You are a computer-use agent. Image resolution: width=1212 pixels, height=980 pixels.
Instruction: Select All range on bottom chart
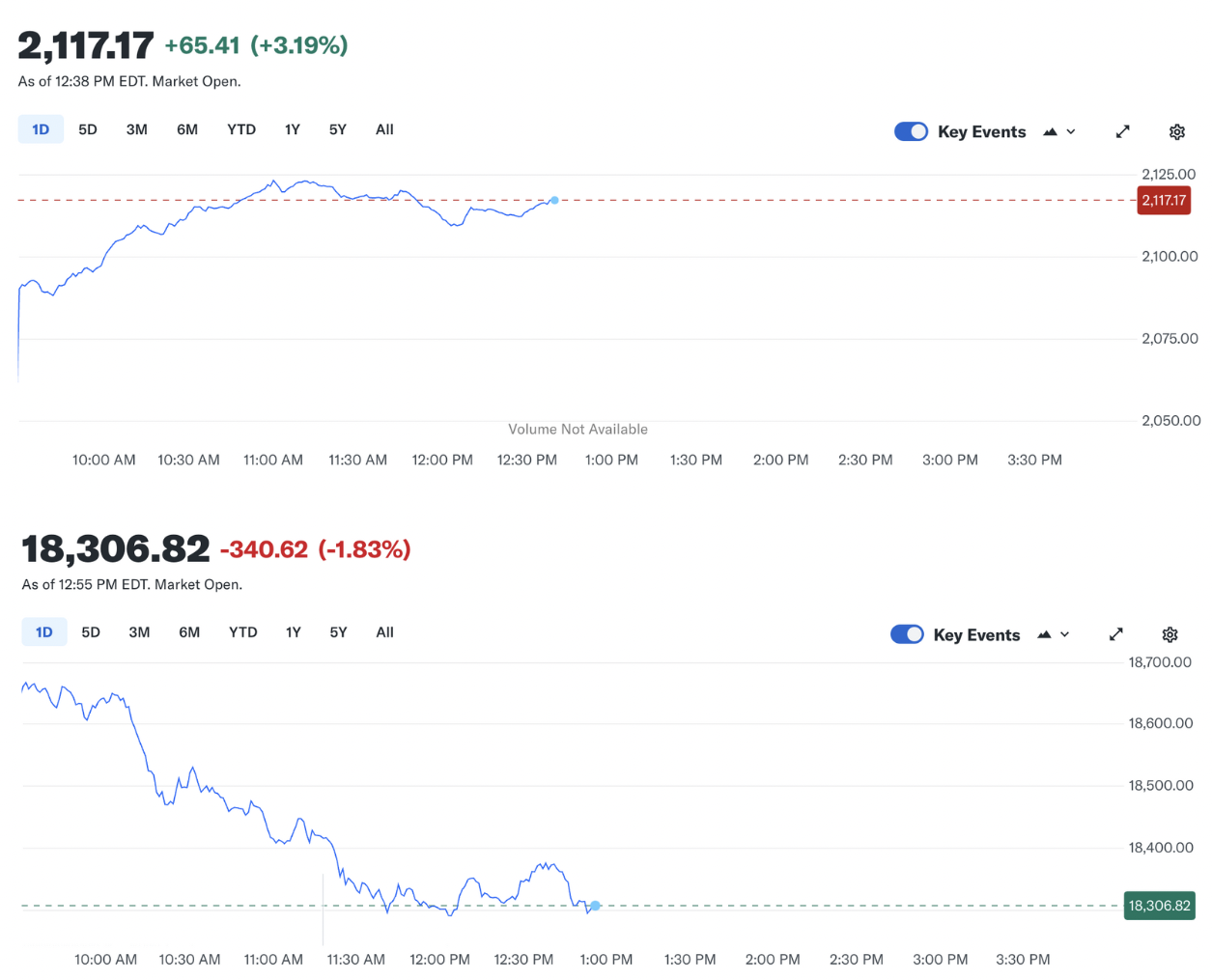(x=384, y=632)
